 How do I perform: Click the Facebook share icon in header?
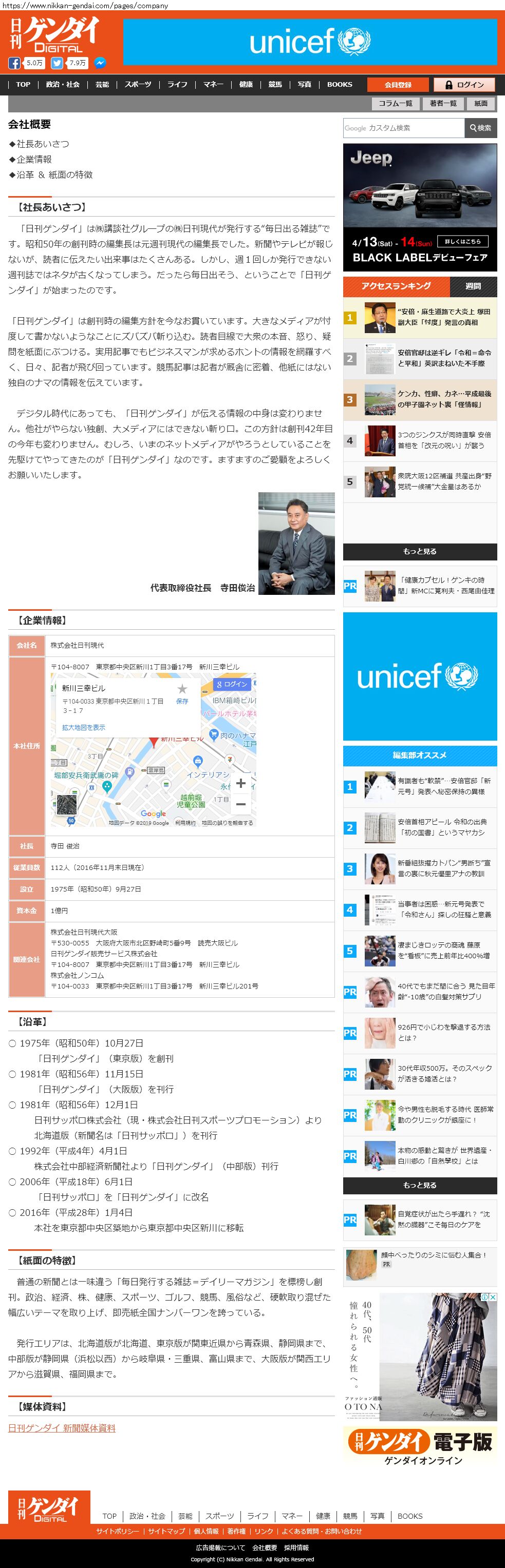tap(14, 63)
